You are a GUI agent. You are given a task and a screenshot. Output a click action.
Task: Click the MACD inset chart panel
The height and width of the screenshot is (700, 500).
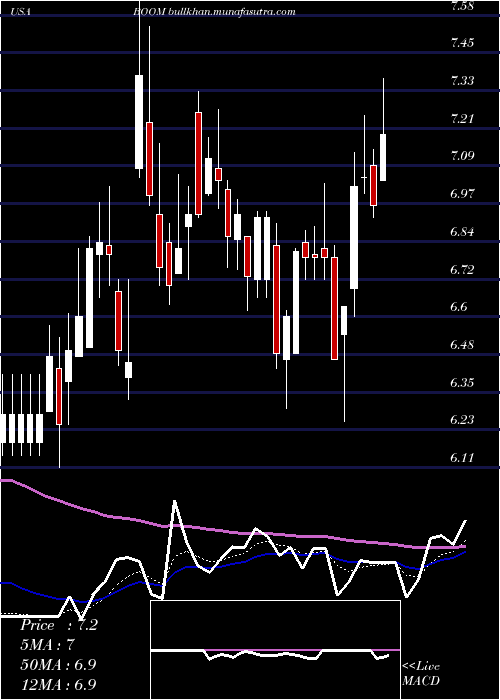[275, 650]
